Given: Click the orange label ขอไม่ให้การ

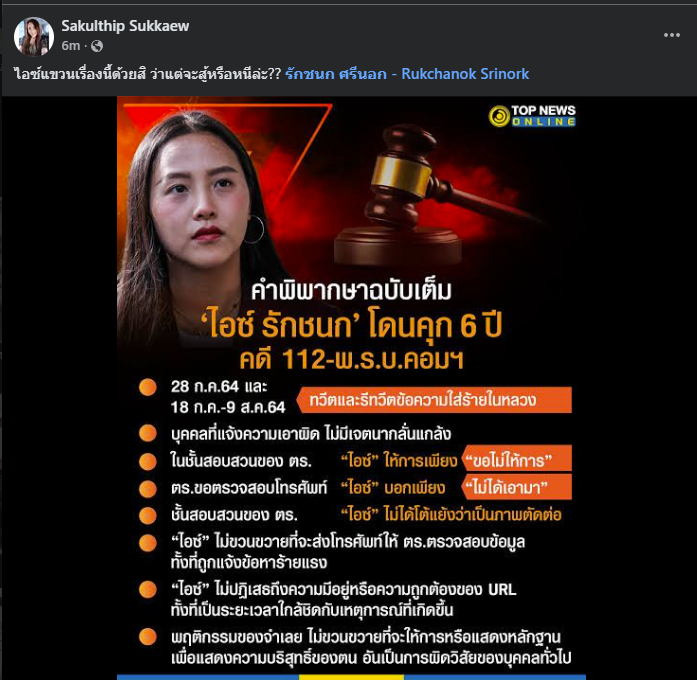Looking at the screenshot, I should [517, 458].
